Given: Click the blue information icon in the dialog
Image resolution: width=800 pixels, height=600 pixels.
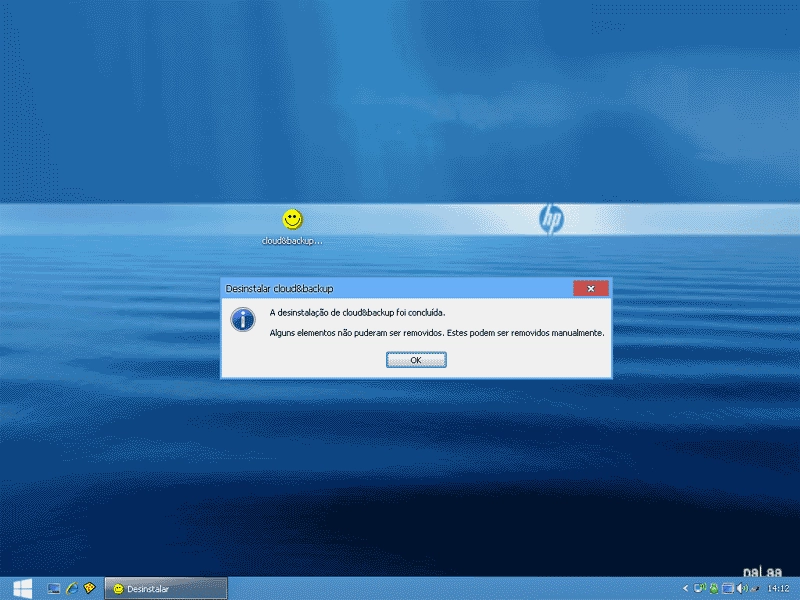Looking at the screenshot, I should [243, 320].
